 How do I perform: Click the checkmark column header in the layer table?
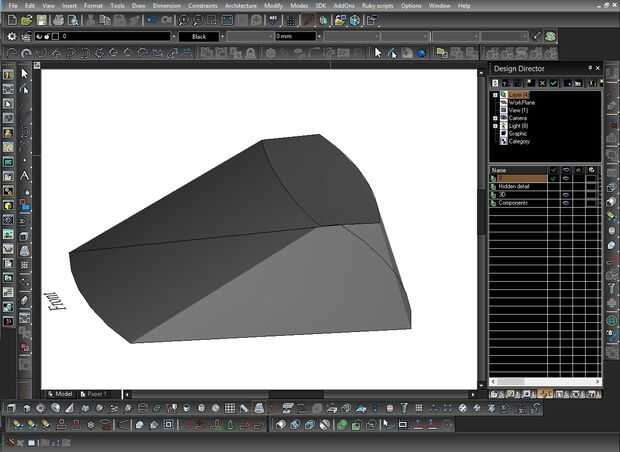[x=553, y=170]
